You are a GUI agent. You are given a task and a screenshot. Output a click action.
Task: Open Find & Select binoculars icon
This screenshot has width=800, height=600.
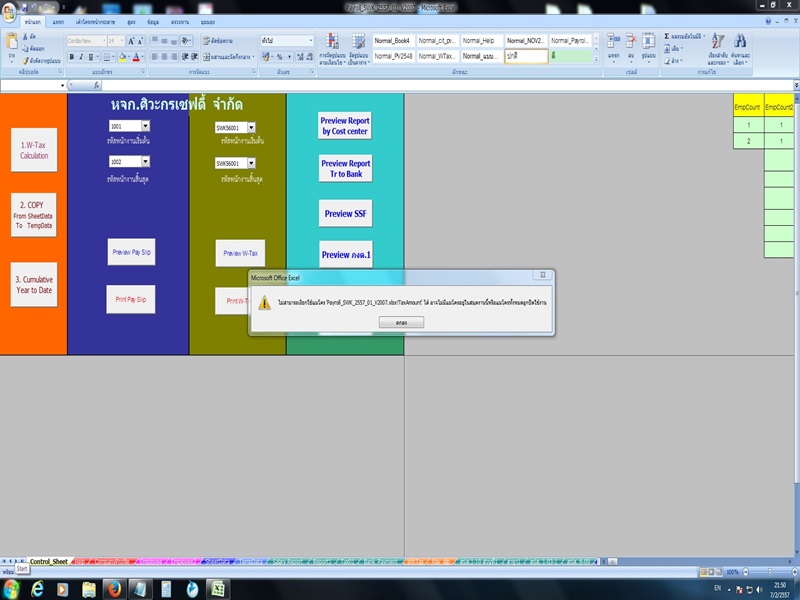(x=741, y=42)
